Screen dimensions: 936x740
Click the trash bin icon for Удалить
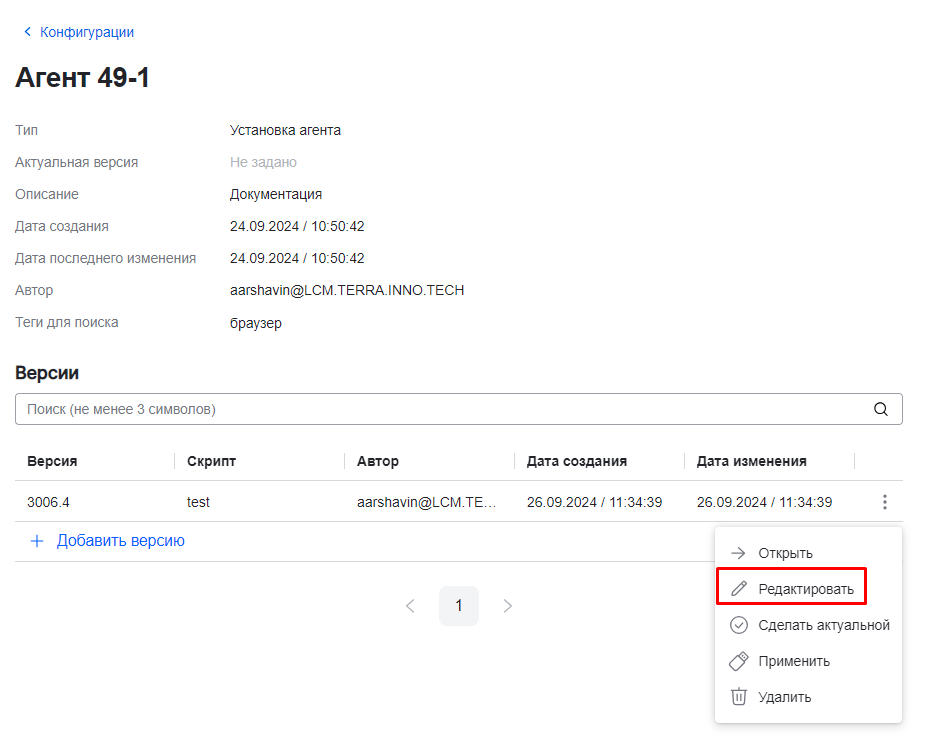coord(739,697)
